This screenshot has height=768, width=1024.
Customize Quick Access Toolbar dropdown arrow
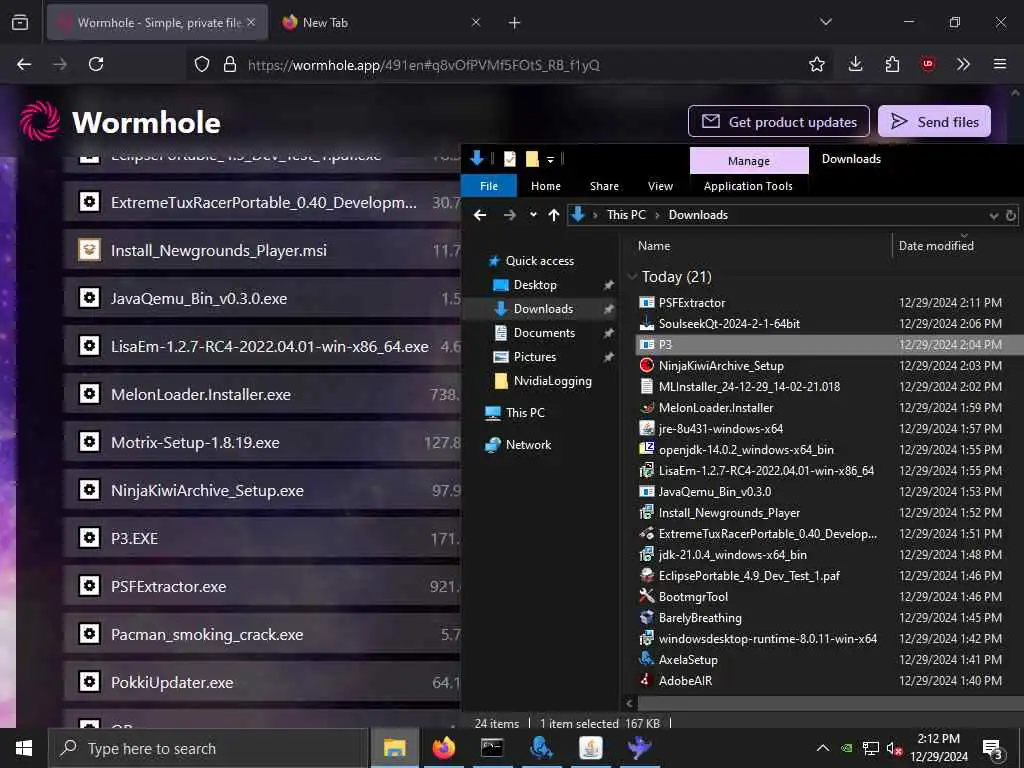coord(551,159)
